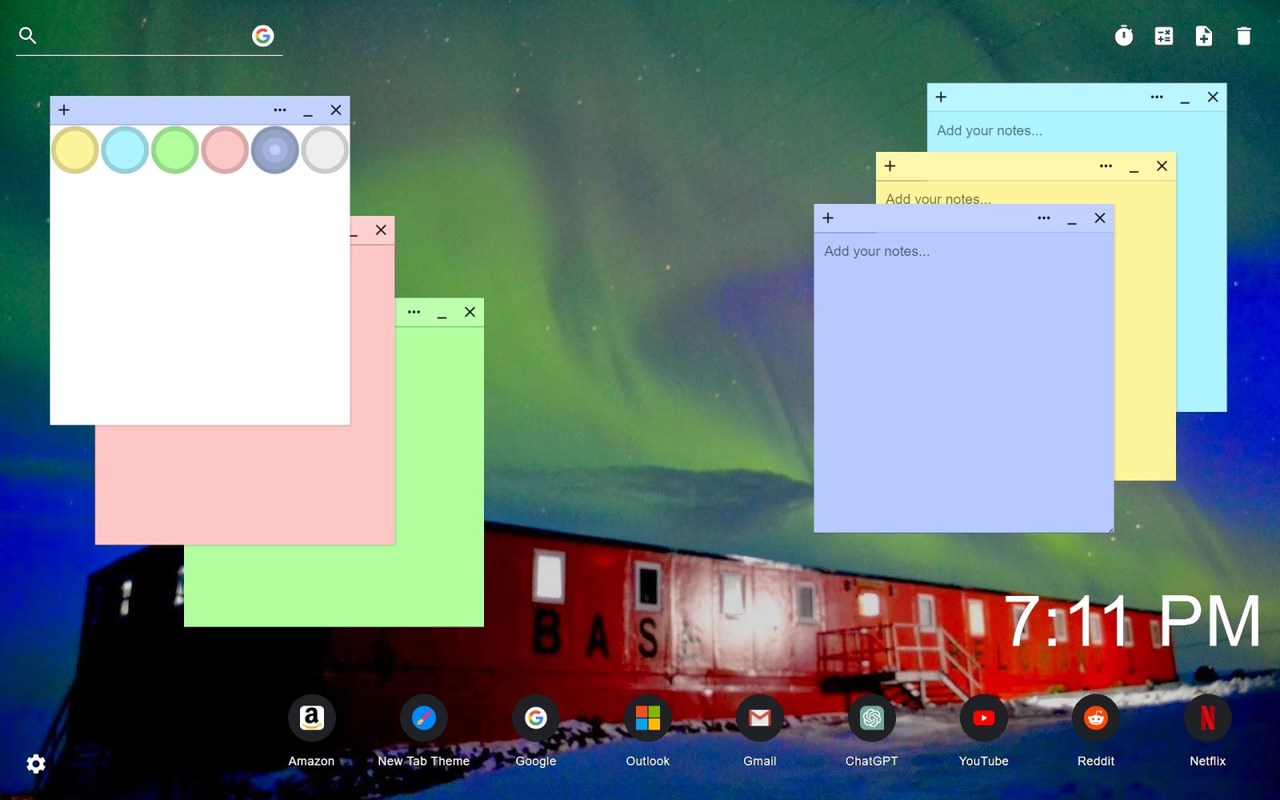
Task: Launch the ChatGPT shortcut
Action: [872, 718]
